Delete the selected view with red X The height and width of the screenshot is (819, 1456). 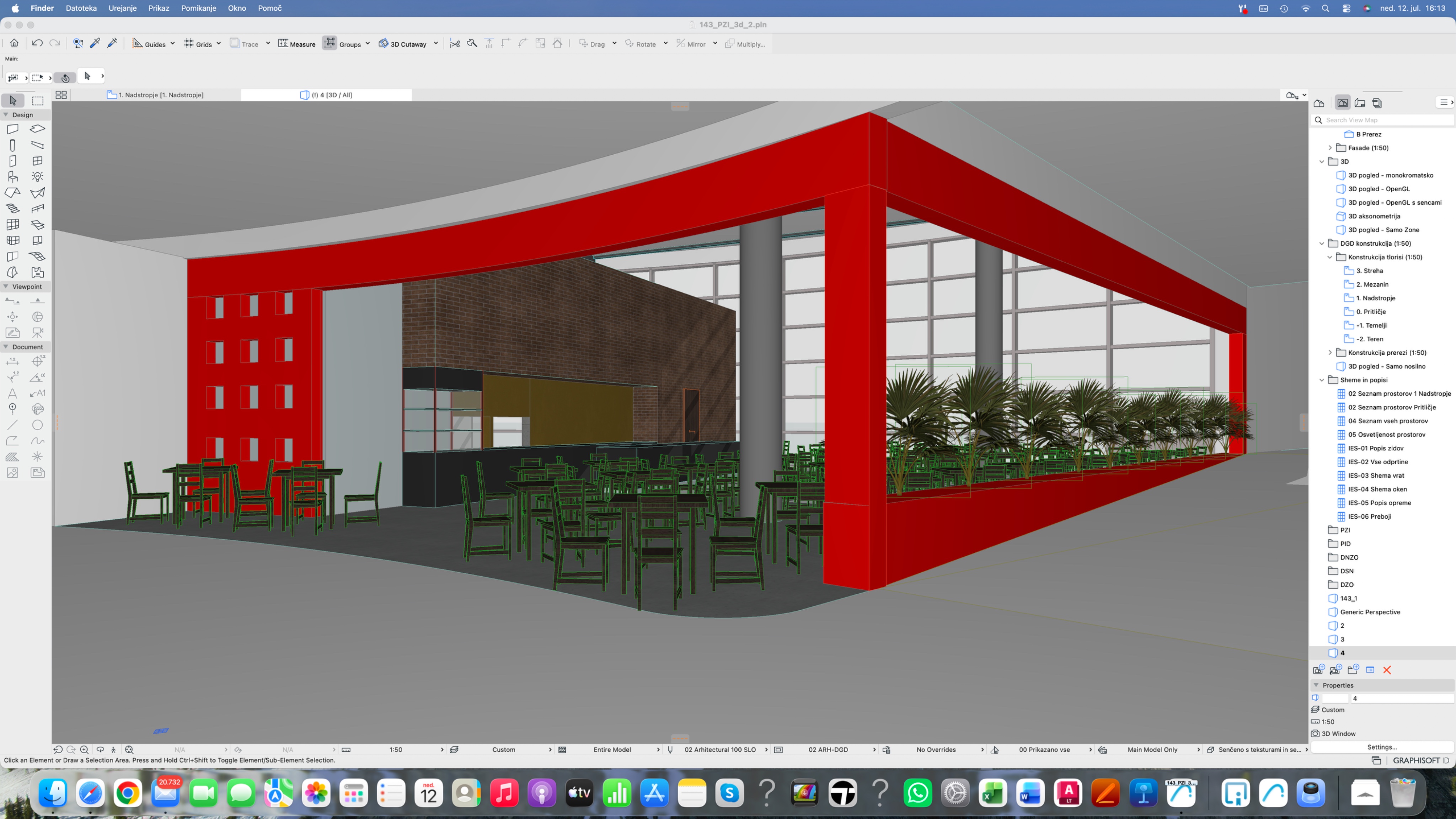click(1387, 670)
